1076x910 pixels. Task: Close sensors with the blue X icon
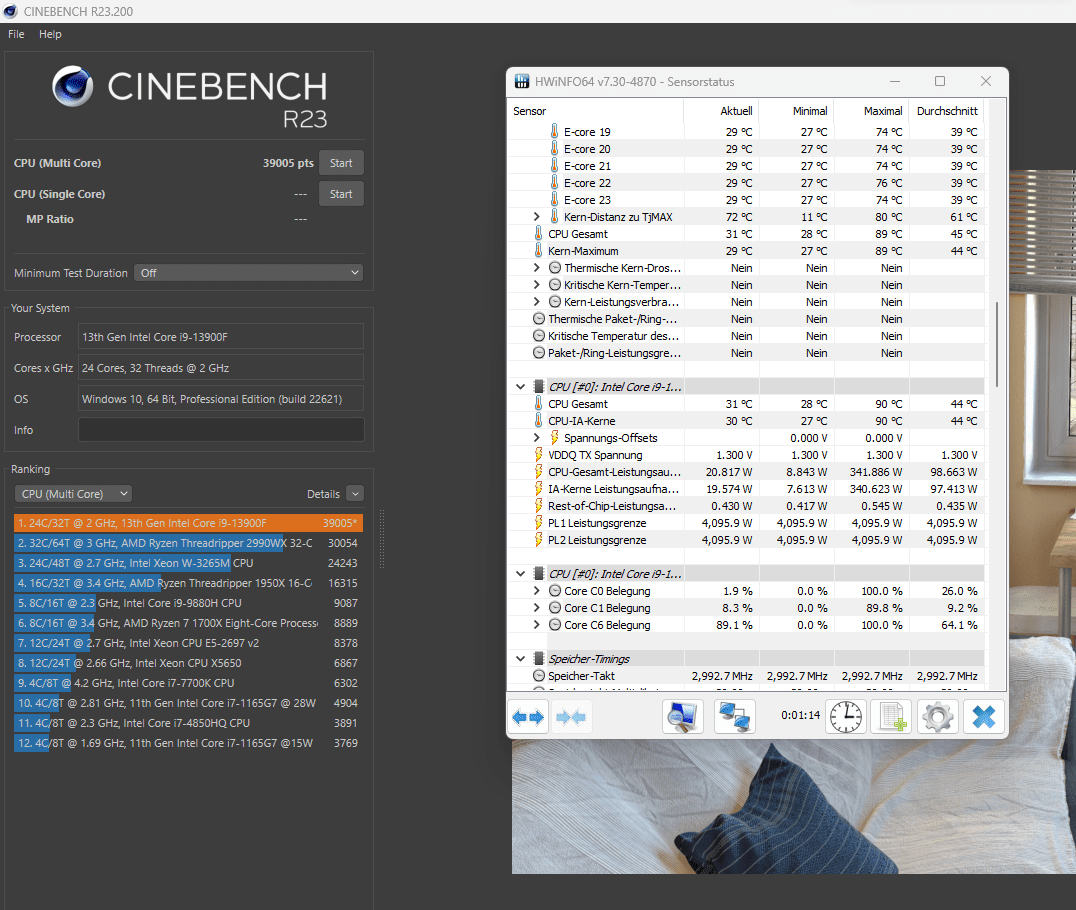tap(983, 717)
